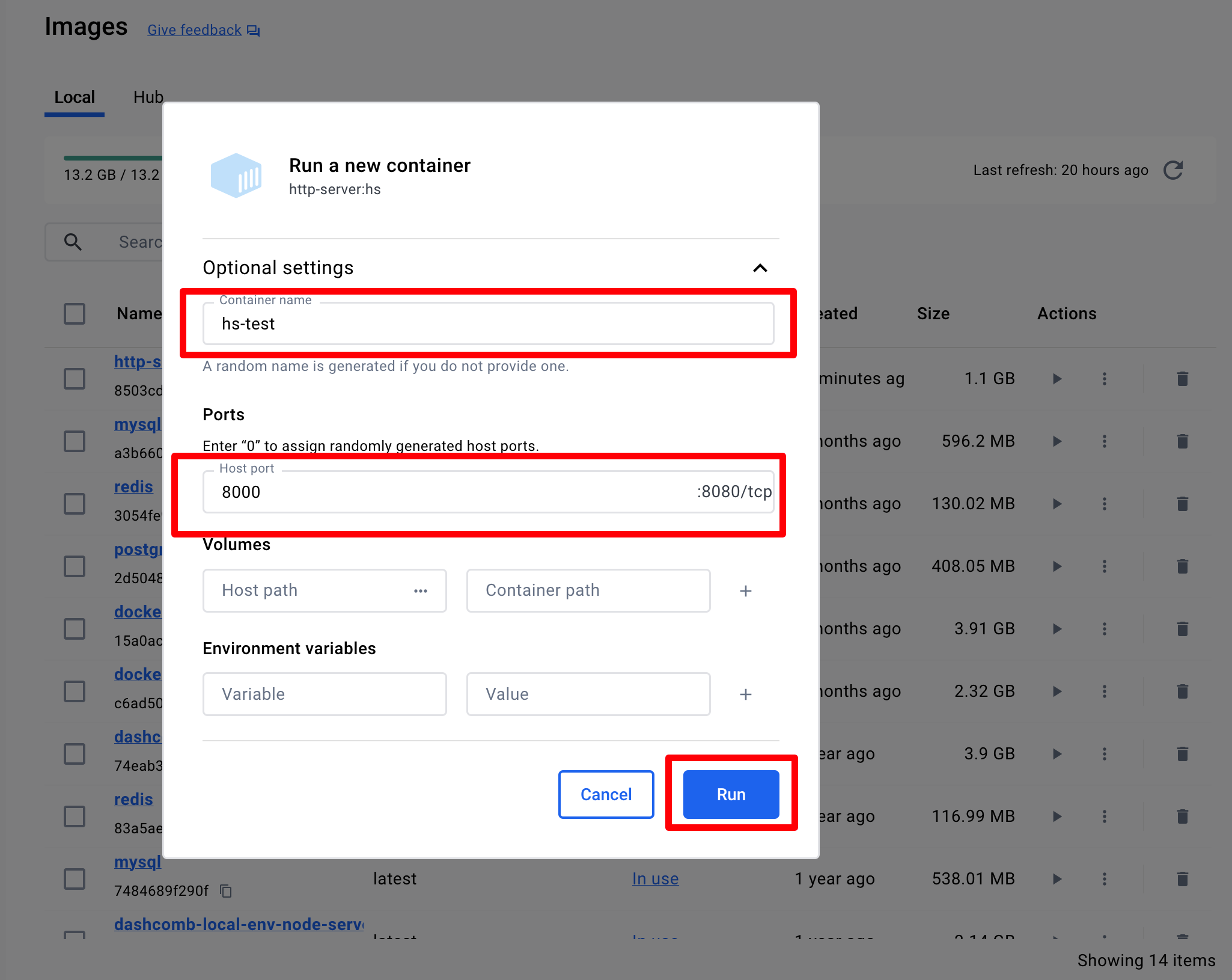Delete the 596.2 MB image
Image resolution: width=1232 pixels, height=980 pixels.
(x=1182, y=441)
